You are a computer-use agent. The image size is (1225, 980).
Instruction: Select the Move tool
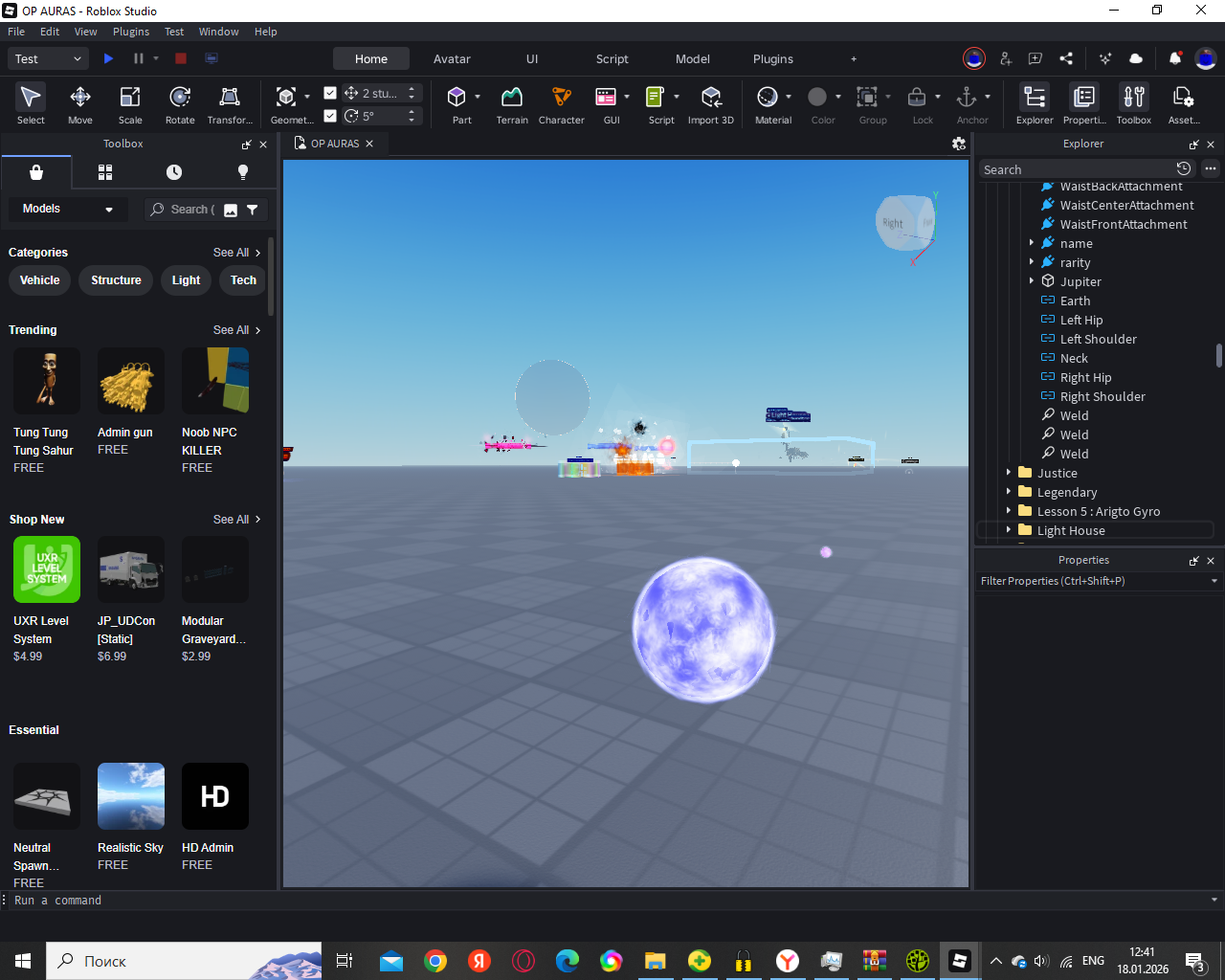coord(80,104)
